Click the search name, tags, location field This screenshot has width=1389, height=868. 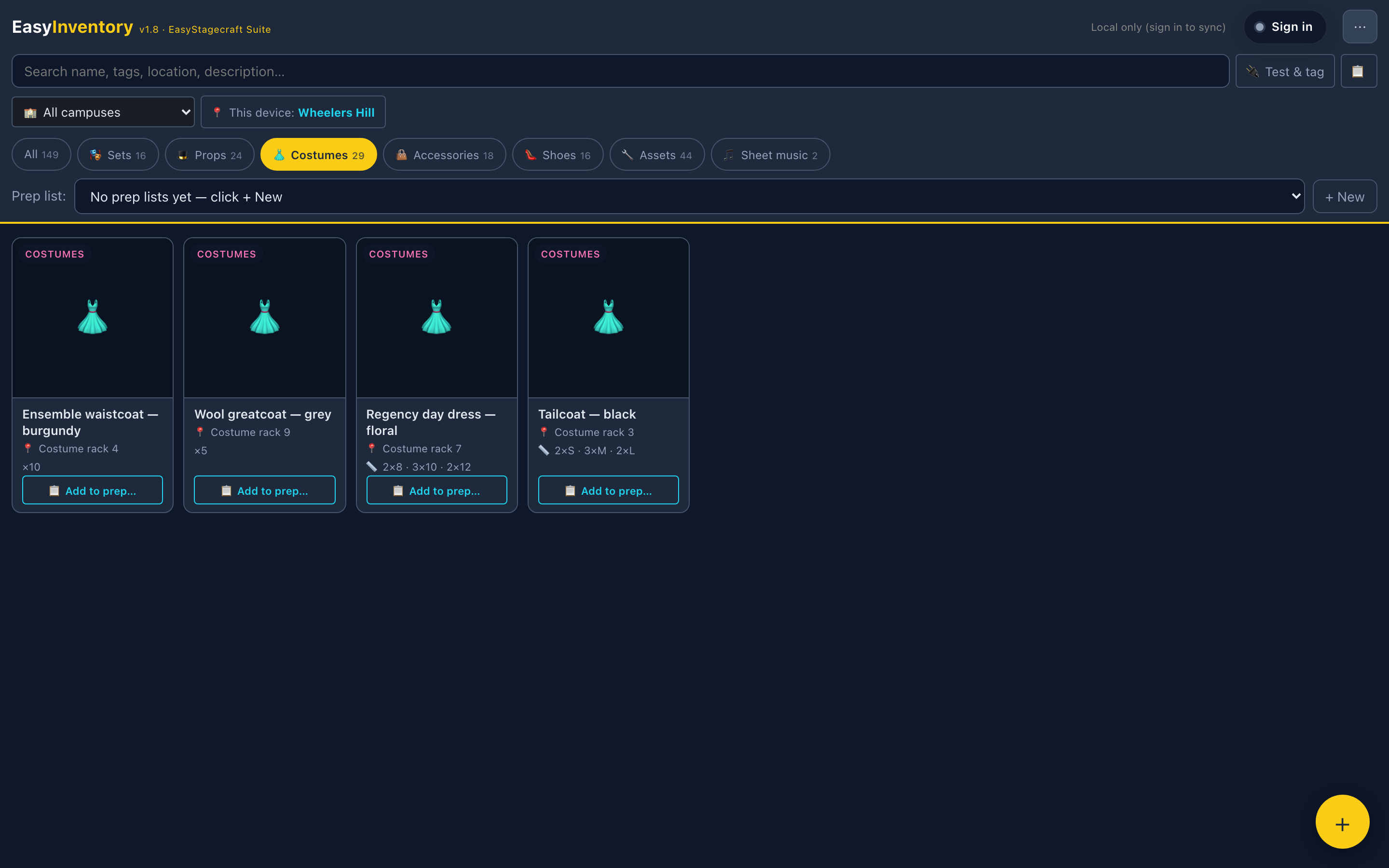coord(620,71)
